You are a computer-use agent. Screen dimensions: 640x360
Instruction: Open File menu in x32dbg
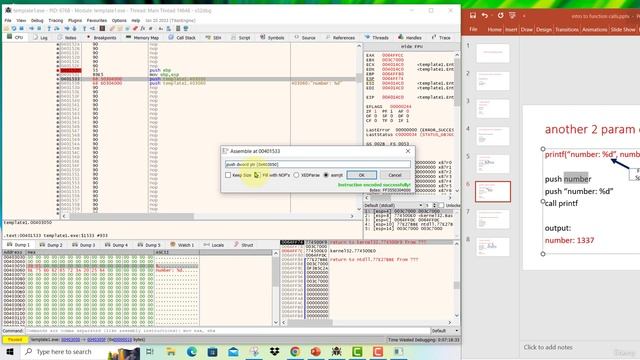click(8, 20)
